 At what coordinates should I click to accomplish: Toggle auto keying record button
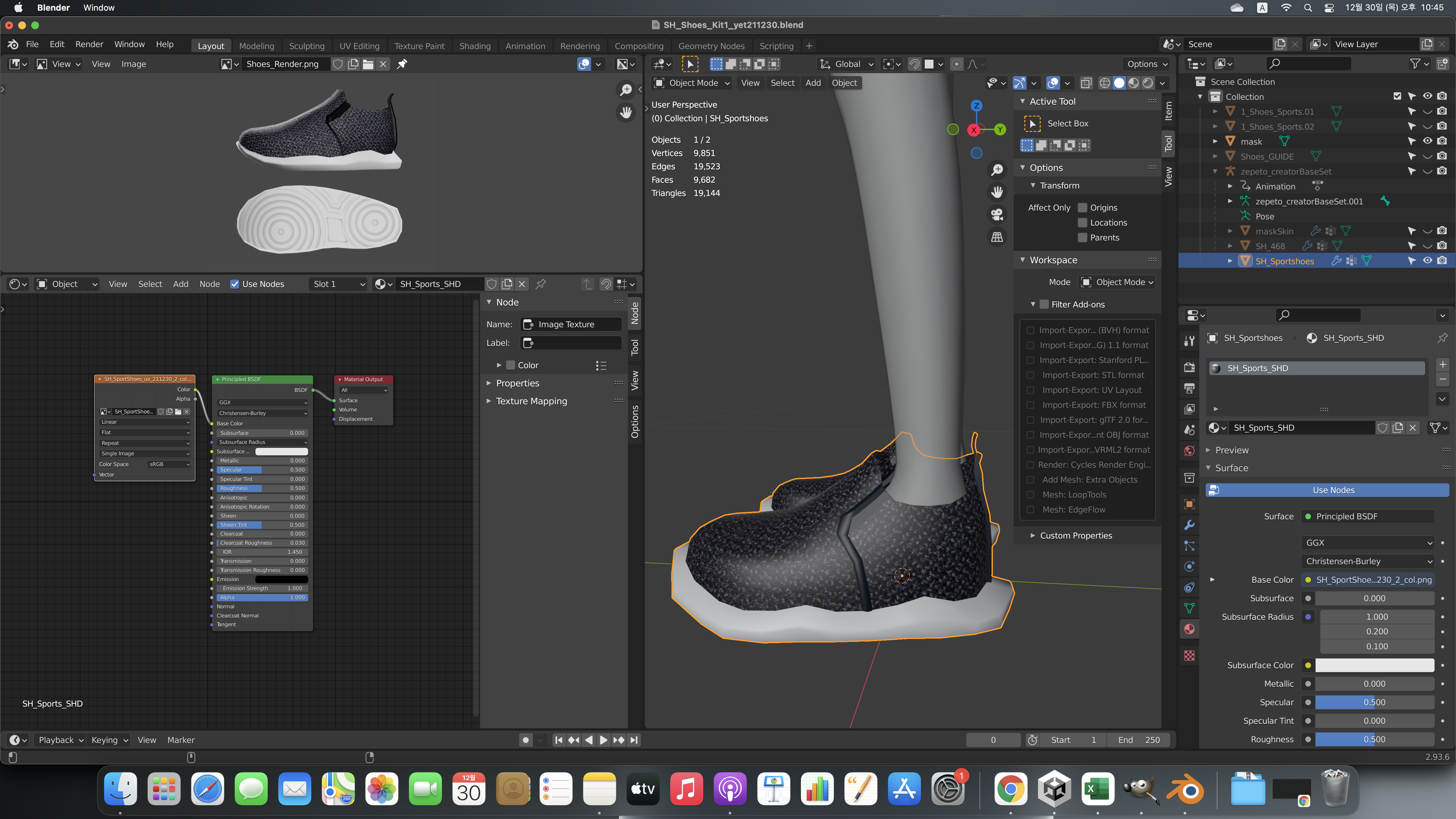526,740
